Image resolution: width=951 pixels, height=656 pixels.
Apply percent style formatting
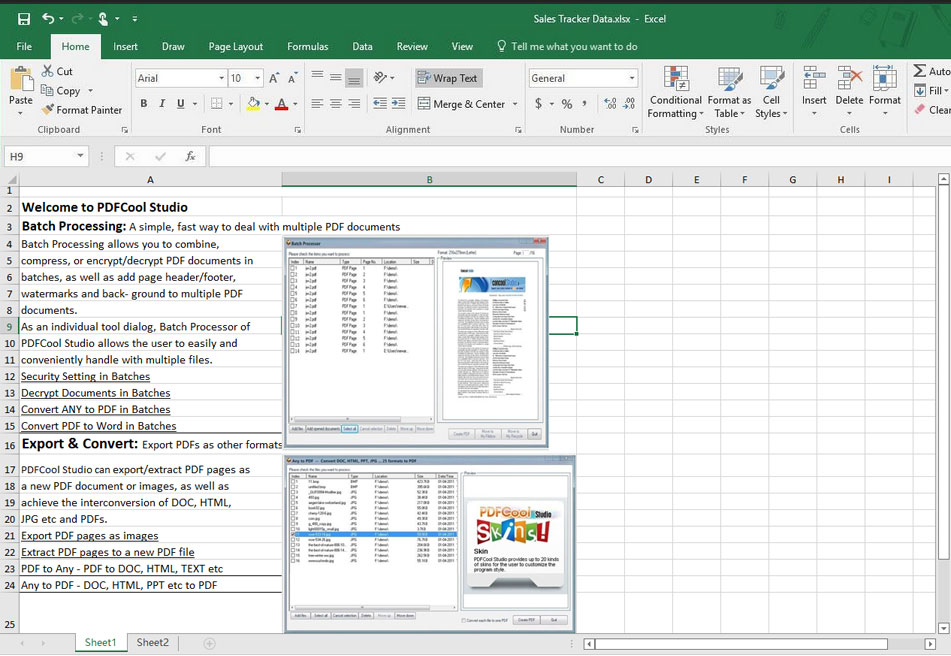(566, 104)
